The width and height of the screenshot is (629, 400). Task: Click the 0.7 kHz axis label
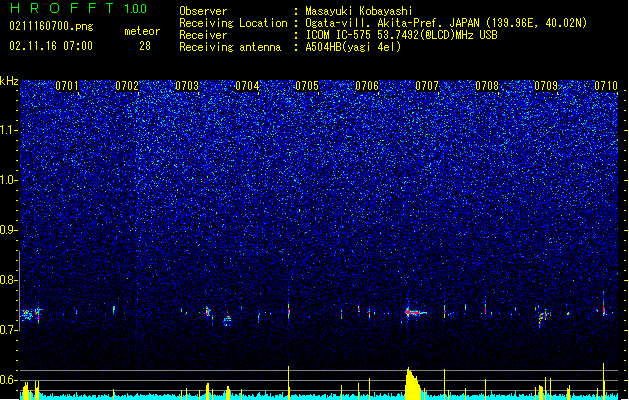coord(8,330)
